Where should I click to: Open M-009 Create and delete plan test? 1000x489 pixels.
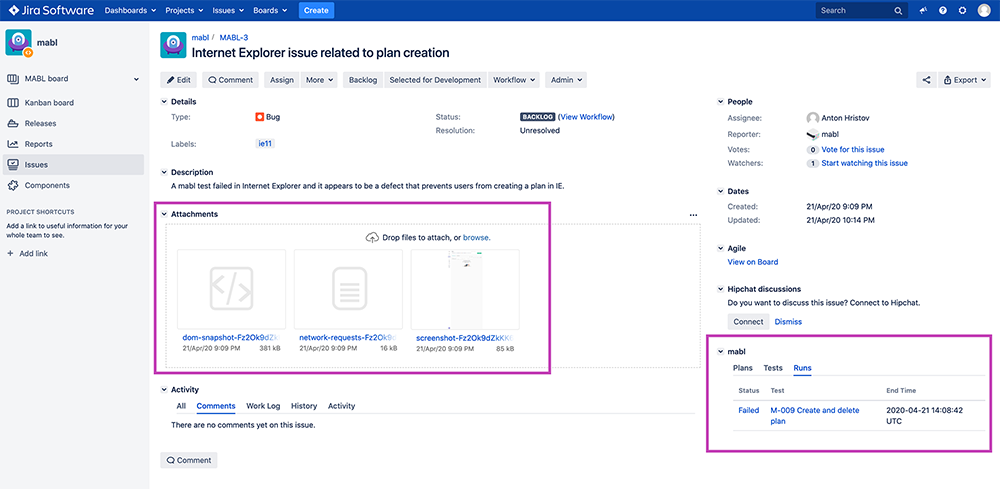point(815,416)
